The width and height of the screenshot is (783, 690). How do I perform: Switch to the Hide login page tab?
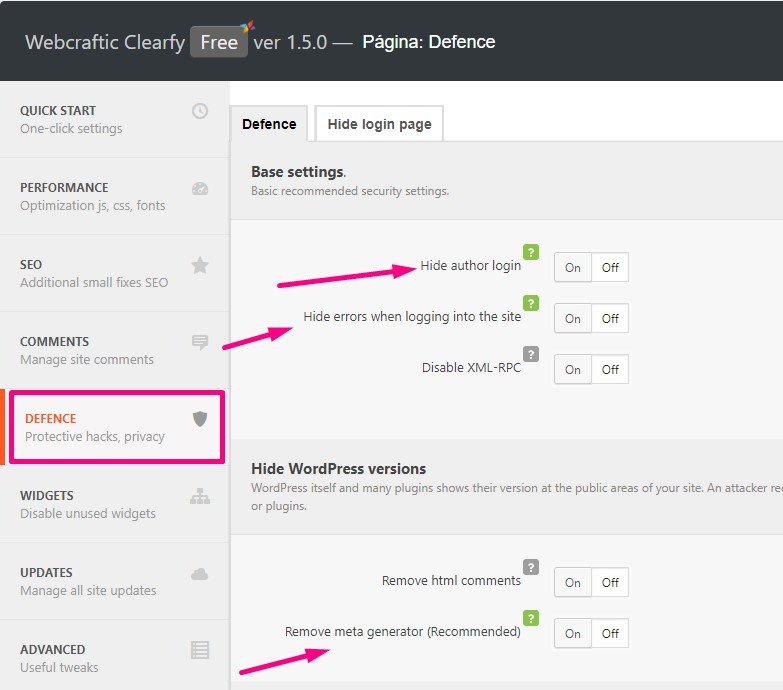coord(380,124)
